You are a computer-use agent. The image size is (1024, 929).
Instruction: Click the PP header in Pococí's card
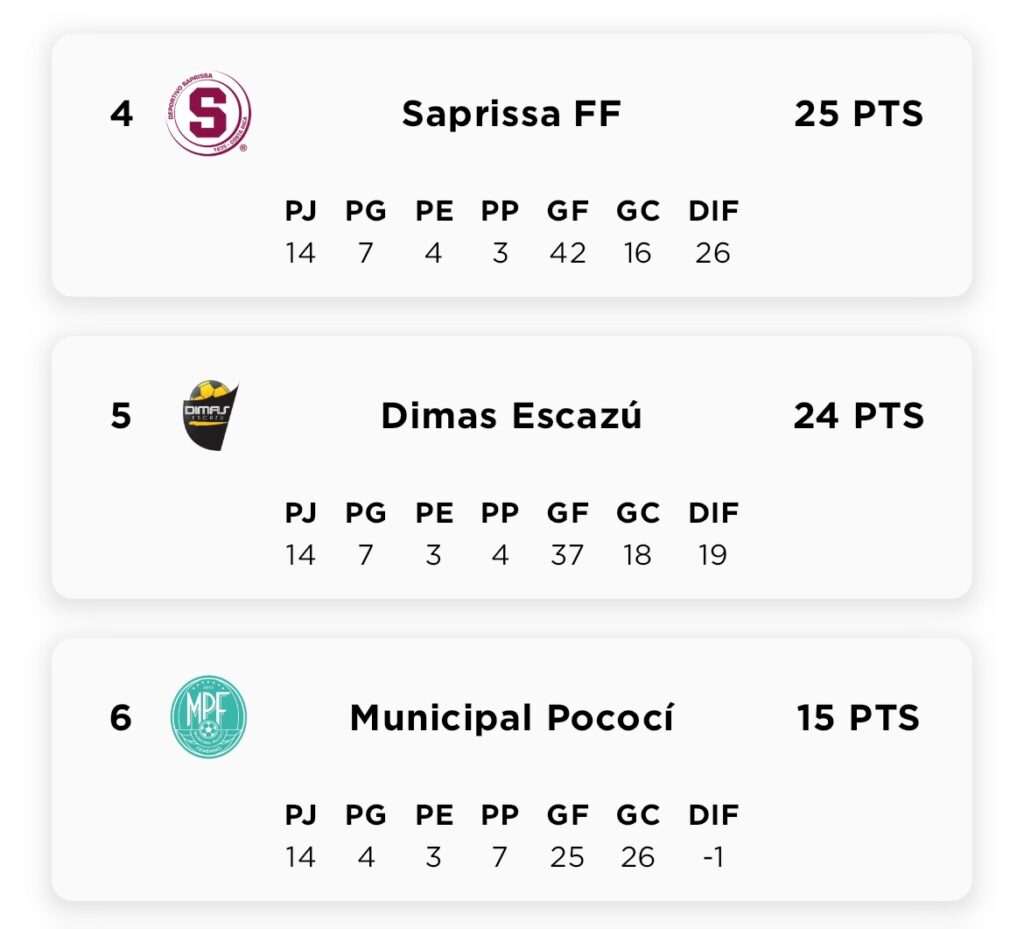[x=499, y=816]
